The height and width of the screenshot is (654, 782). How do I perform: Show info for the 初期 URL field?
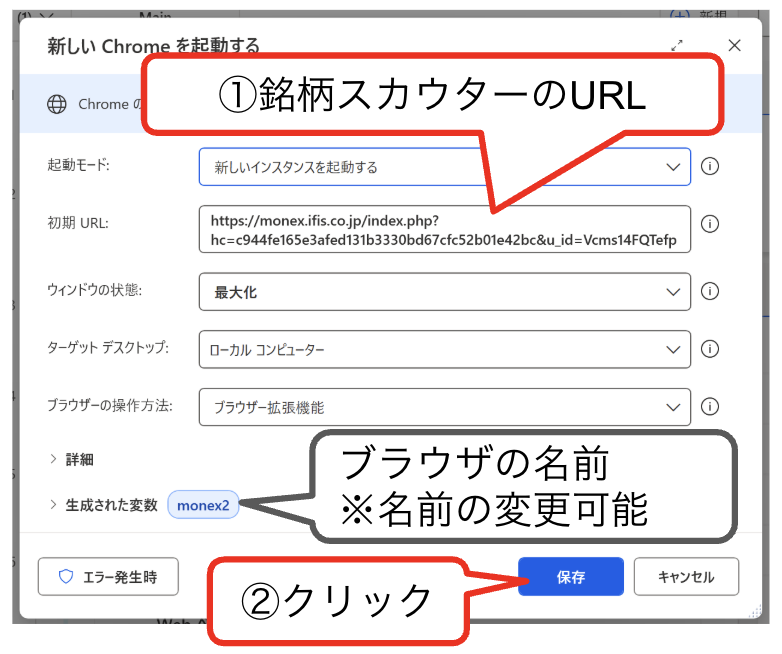710,224
